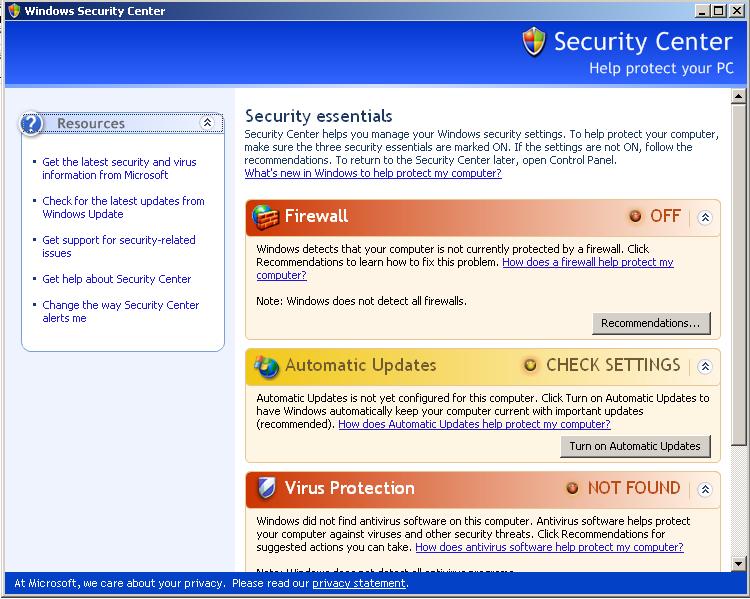Open Get help about Security Center
The width and height of the screenshot is (750, 599).
[117, 279]
